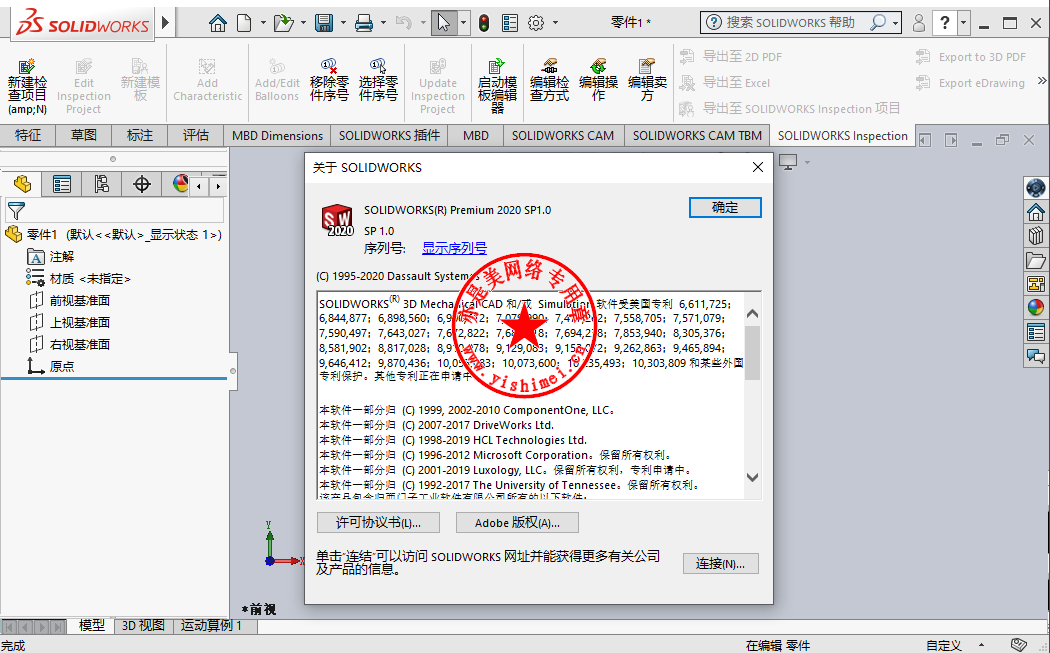This screenshot has height=653, width=1050.
Task: Open the SOLIDWORKS 插件 tab
Action: (x=389, y=136)
